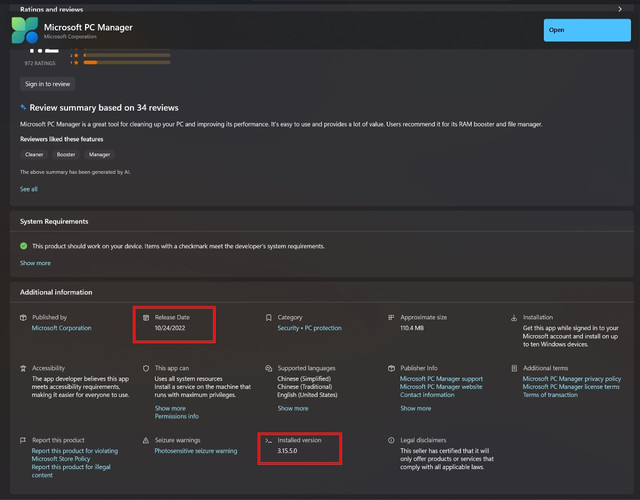Show more supported languages
This screenshot has height=500, width=640.
pyautogui.click(x=293, y=408)
